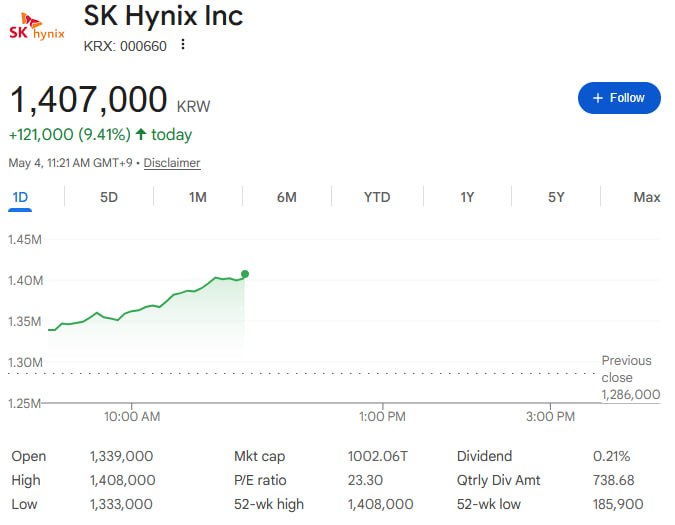Click the Previous close 1,286,000 label
This screenshot has height=525, width=675.
[x=631, y=377]
